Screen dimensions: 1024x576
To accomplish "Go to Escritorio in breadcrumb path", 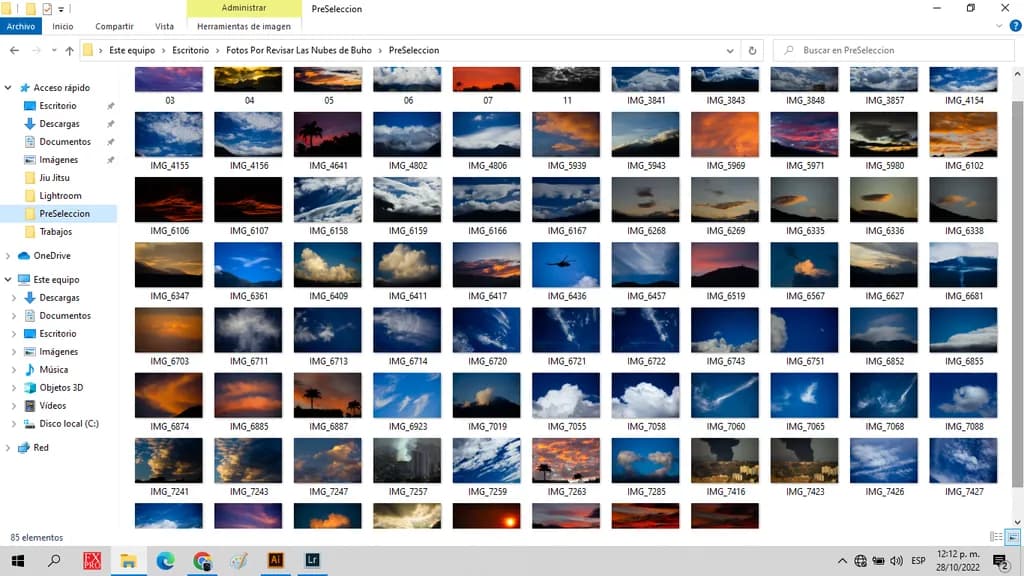I will click(191, 50).
